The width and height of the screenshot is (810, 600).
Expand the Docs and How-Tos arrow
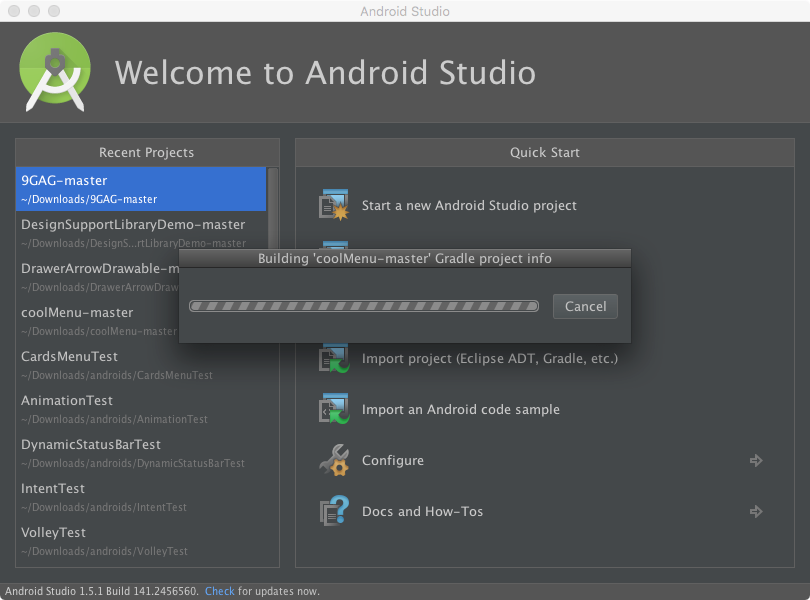(756, 512)
